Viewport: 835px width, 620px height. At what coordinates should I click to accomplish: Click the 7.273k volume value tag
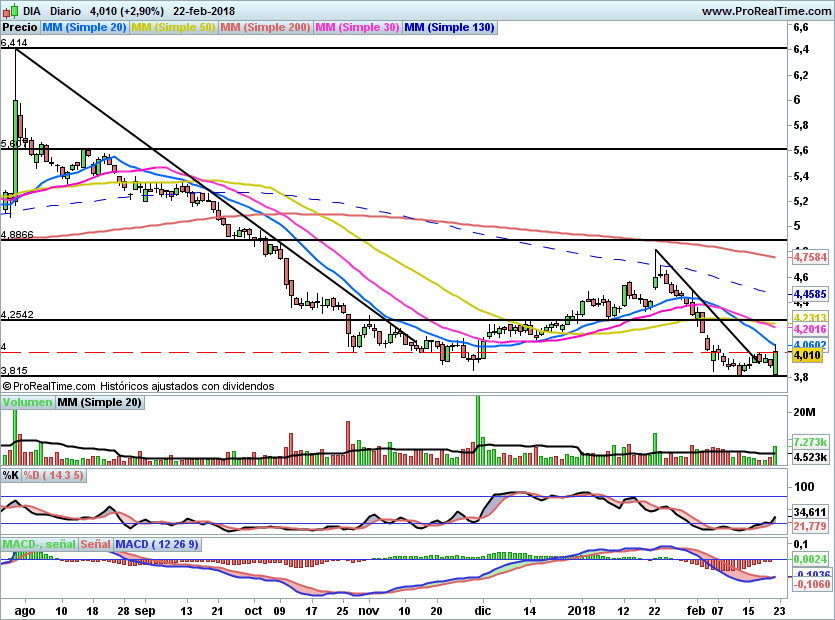point(811,442)
